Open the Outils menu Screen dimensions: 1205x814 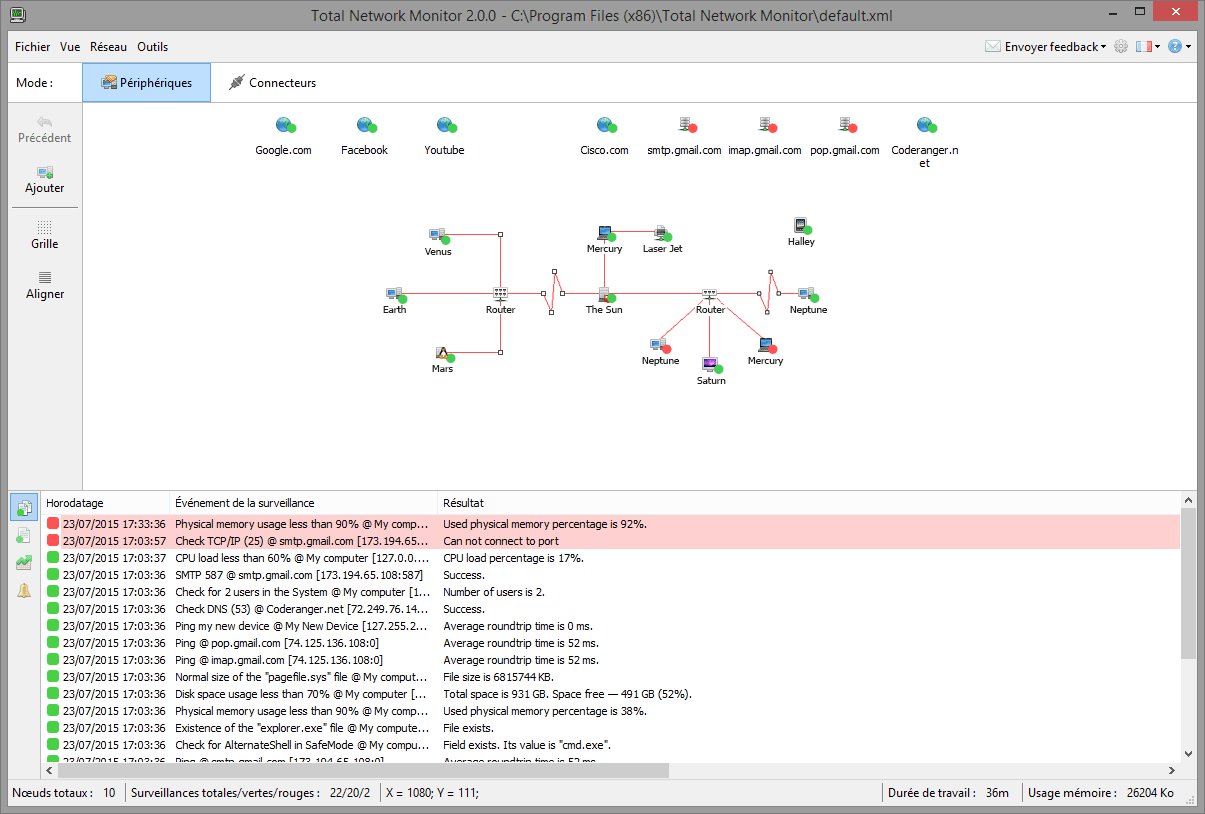point(152,47)
